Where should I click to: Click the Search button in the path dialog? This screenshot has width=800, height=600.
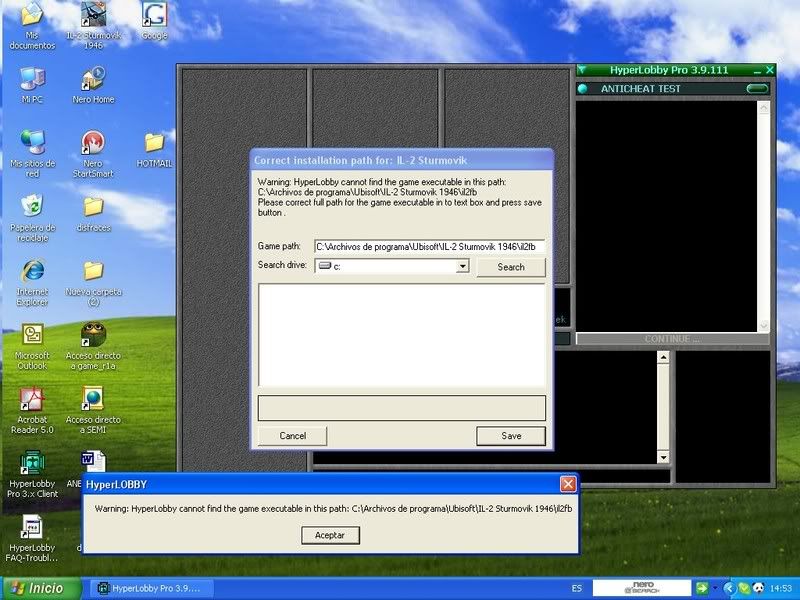pyautogui.click(x=511, y=267)
